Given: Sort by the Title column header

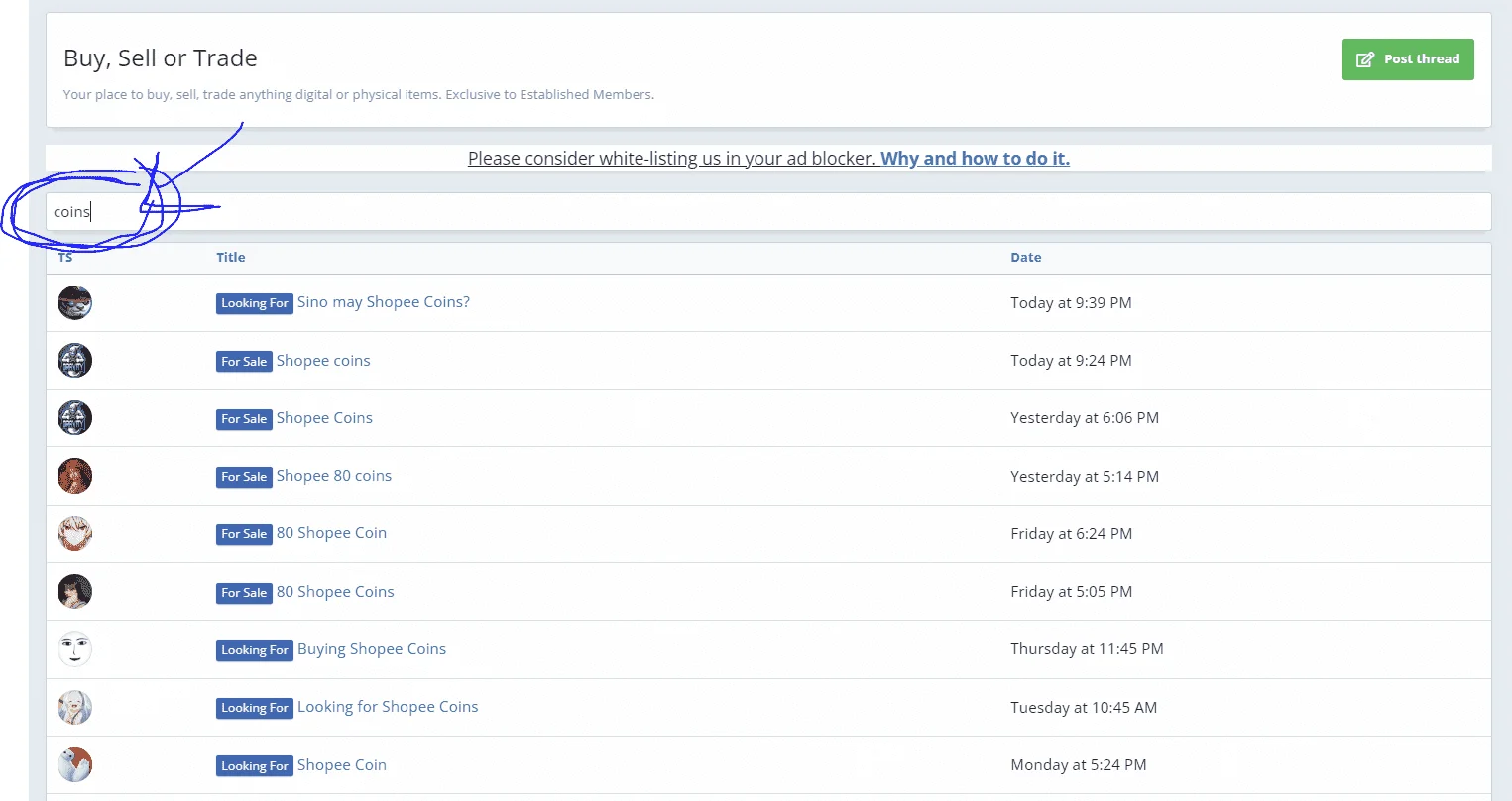Looking at the screenshot, I should (x=231, y=257).
